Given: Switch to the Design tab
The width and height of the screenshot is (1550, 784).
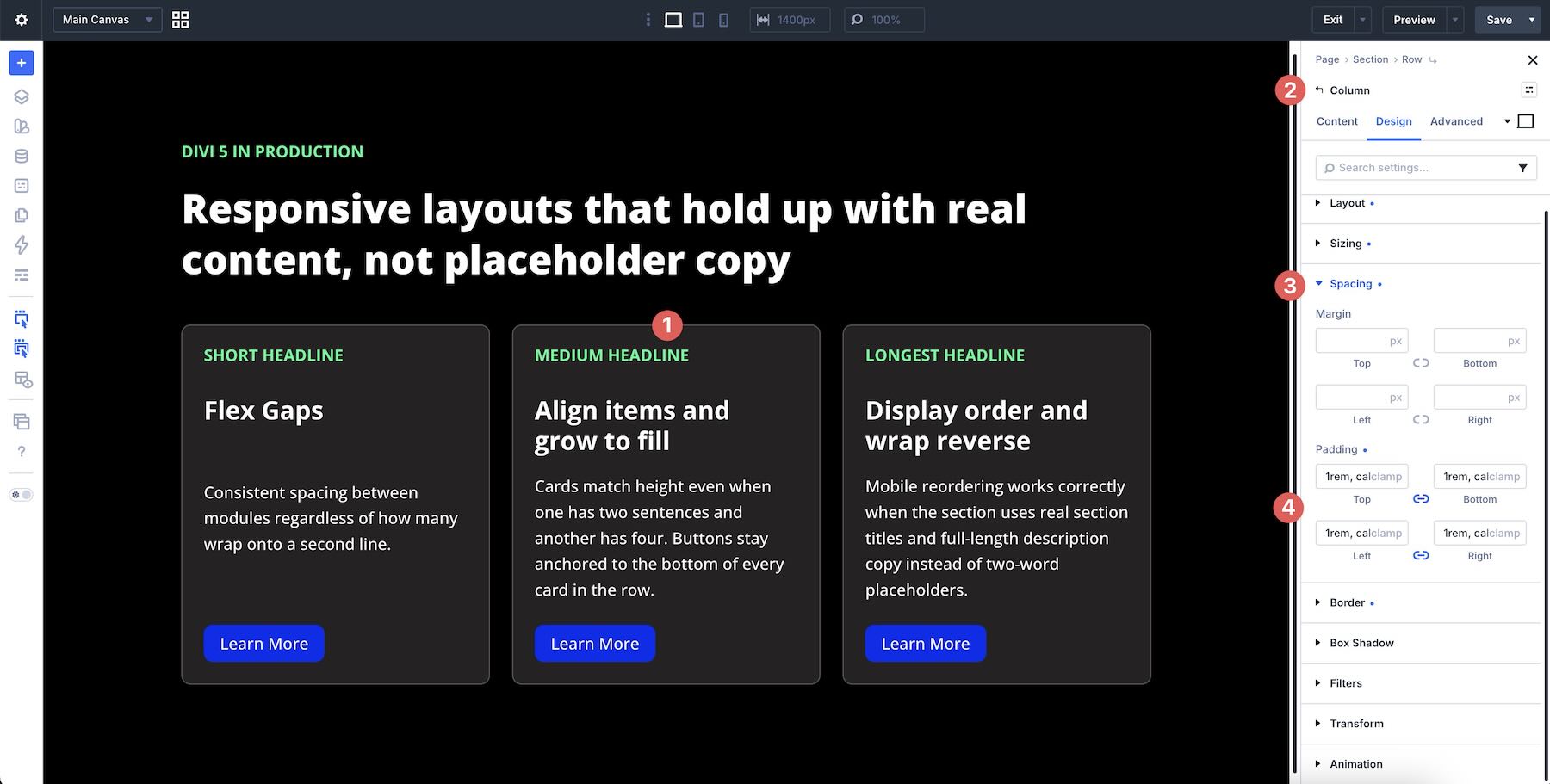Looking at the screenshot, I should point(1393,121).
